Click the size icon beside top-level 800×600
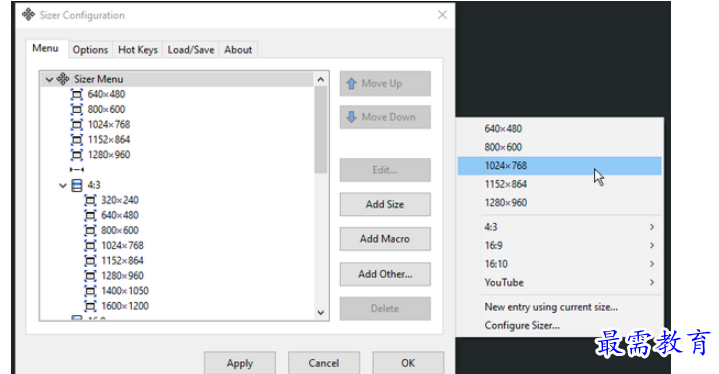This screenshot has width=719, height=374. (77, 110)
